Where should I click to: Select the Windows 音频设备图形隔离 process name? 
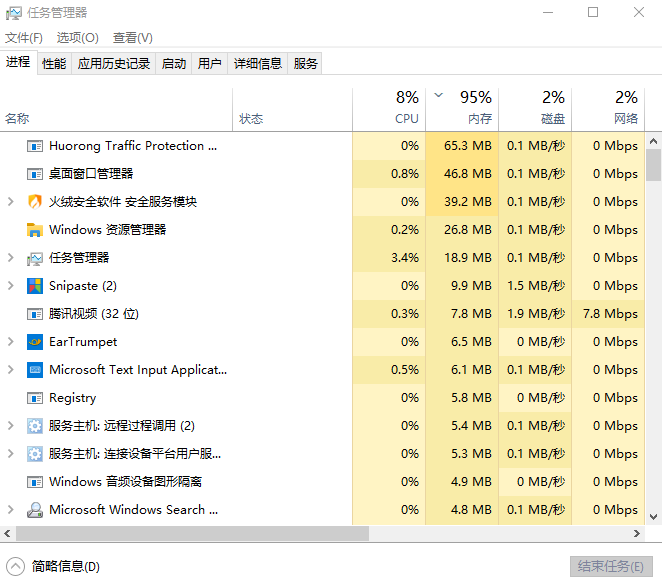click(125, 482)
